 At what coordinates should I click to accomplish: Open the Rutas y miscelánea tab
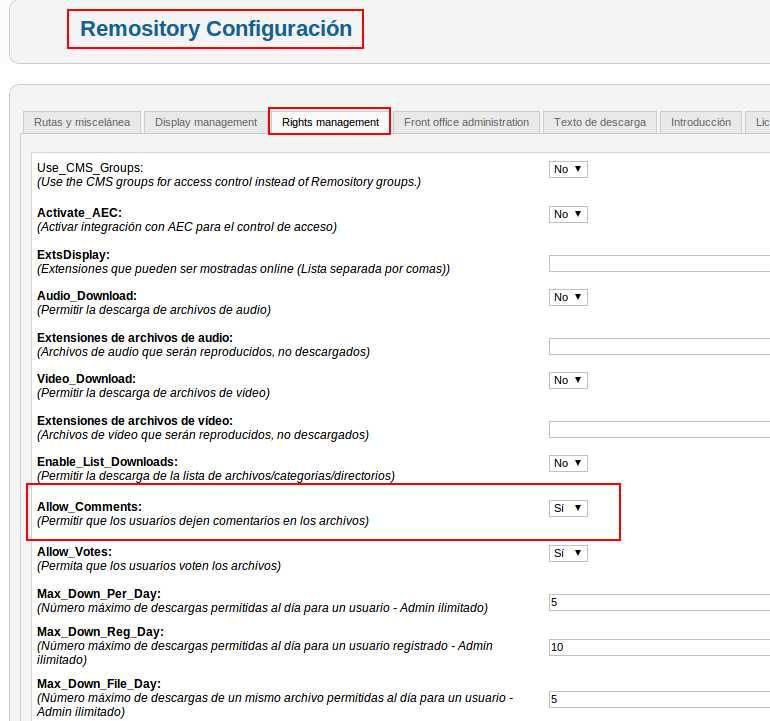coord(82,122)
